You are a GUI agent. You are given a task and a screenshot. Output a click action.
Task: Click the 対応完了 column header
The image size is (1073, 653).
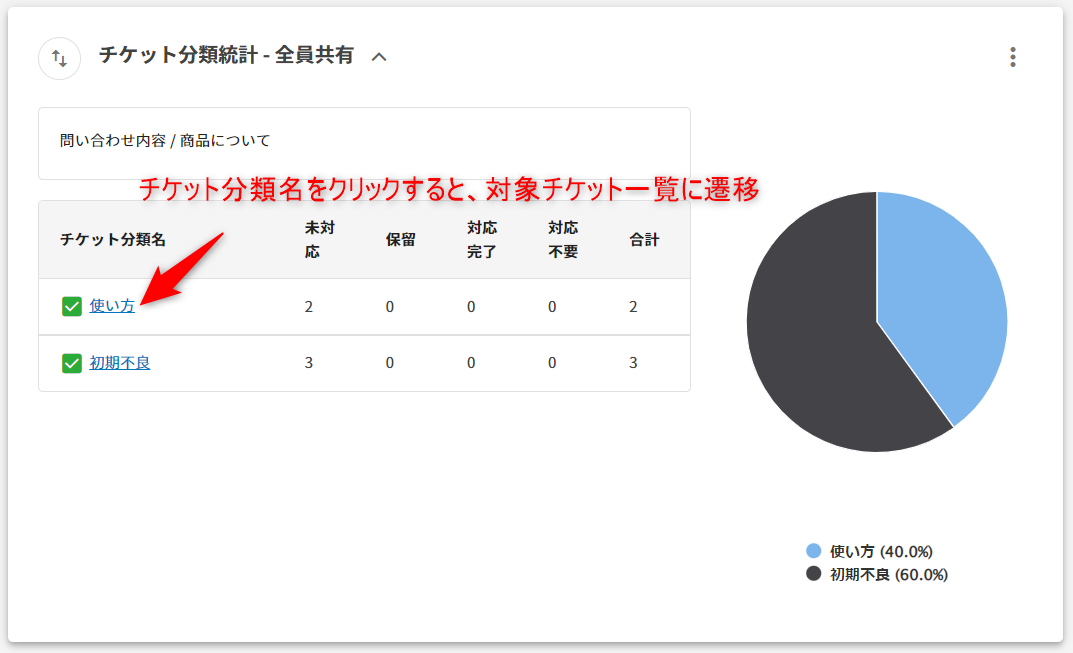481,240
